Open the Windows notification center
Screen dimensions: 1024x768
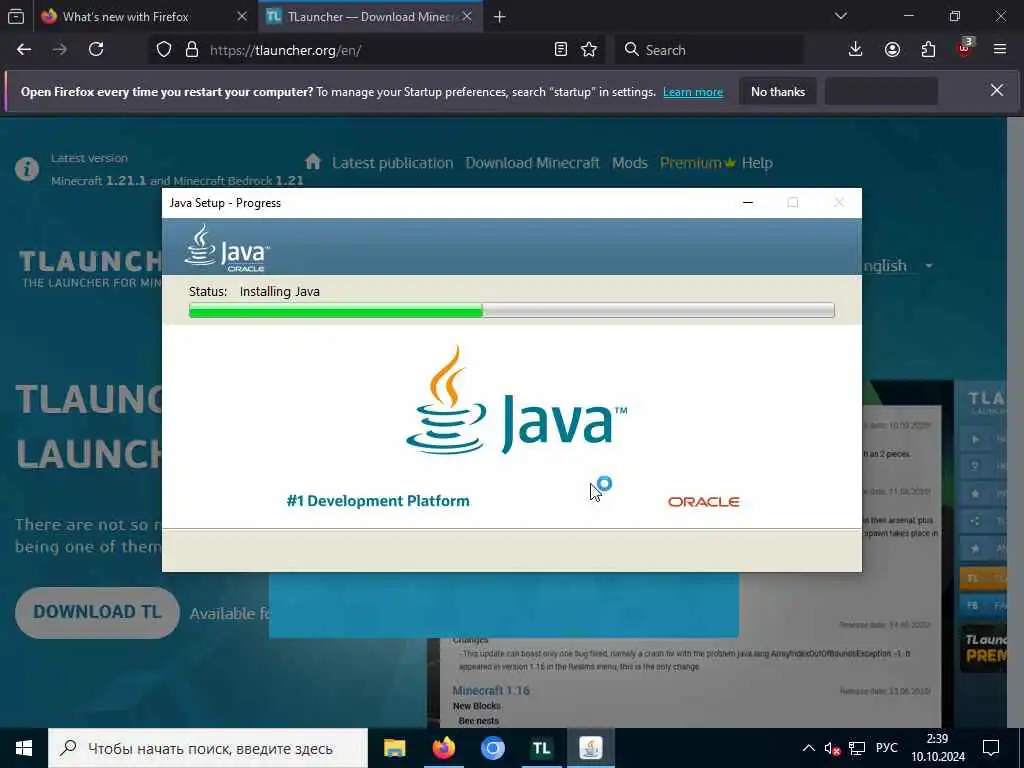point(991,748)
